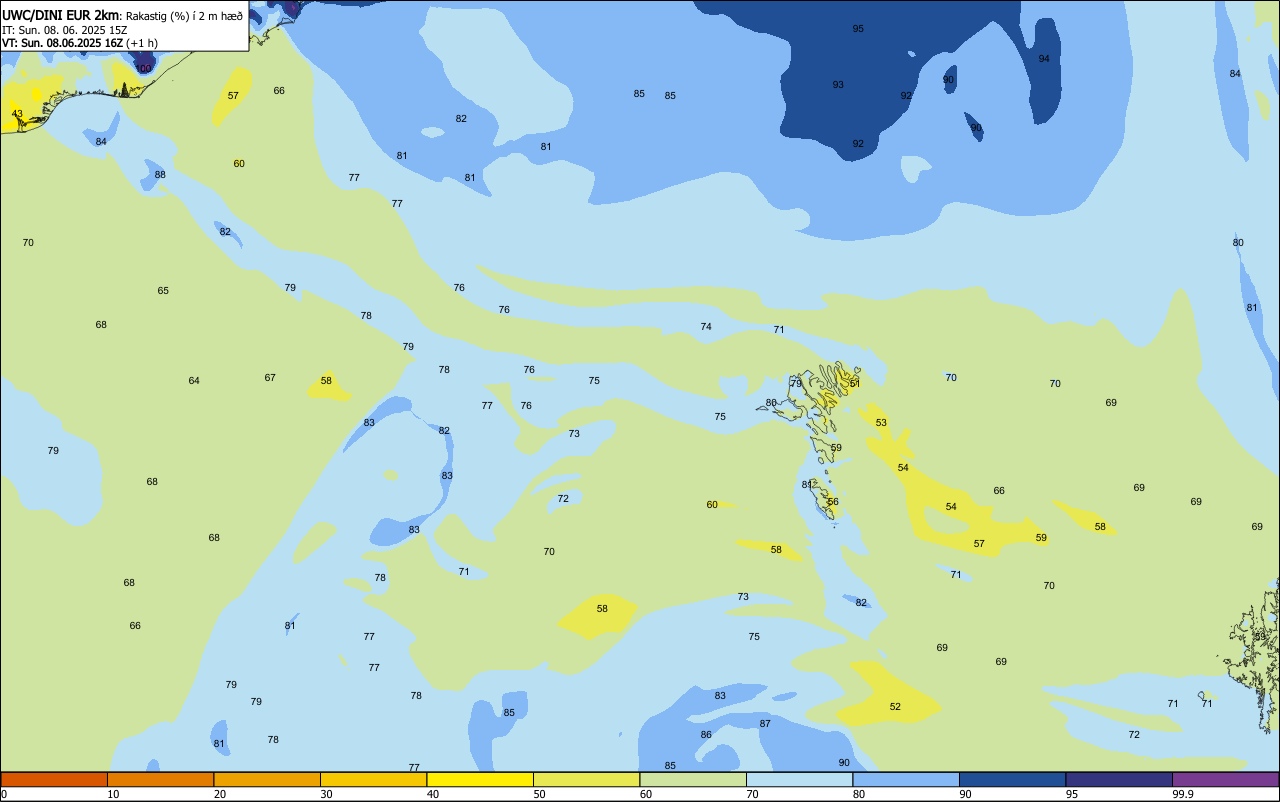Click the '10' legend tick label

pos(113,794)
